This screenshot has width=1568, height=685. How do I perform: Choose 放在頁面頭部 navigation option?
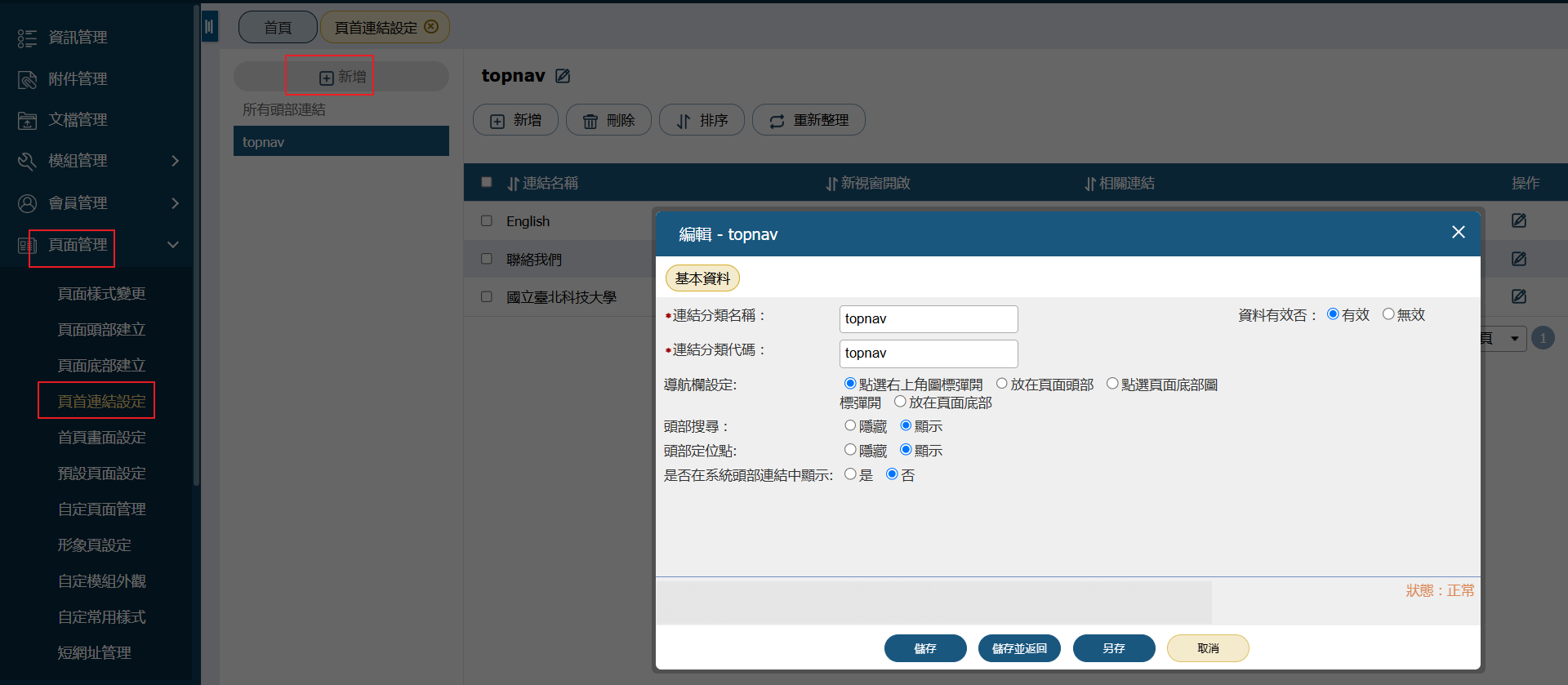[x=1001, y=384]
